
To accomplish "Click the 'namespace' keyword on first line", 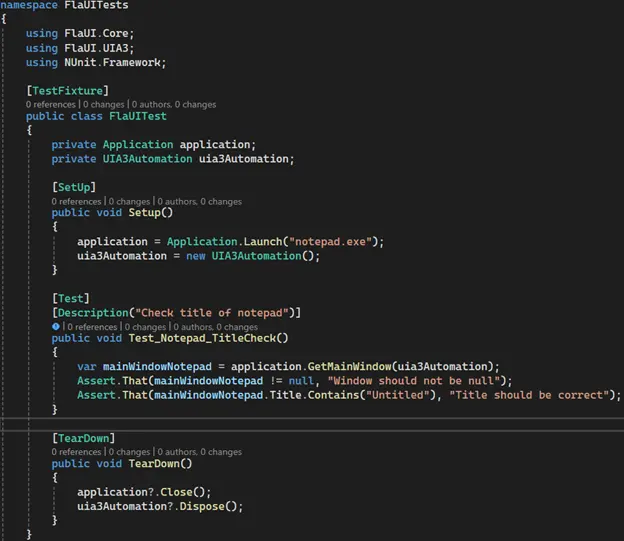I will click(x=29, y=5).
